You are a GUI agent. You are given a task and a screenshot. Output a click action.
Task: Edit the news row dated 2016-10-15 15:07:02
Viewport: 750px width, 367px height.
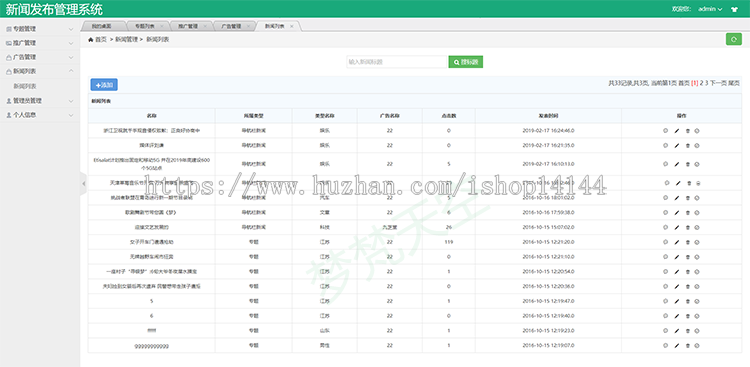[676, 227]
